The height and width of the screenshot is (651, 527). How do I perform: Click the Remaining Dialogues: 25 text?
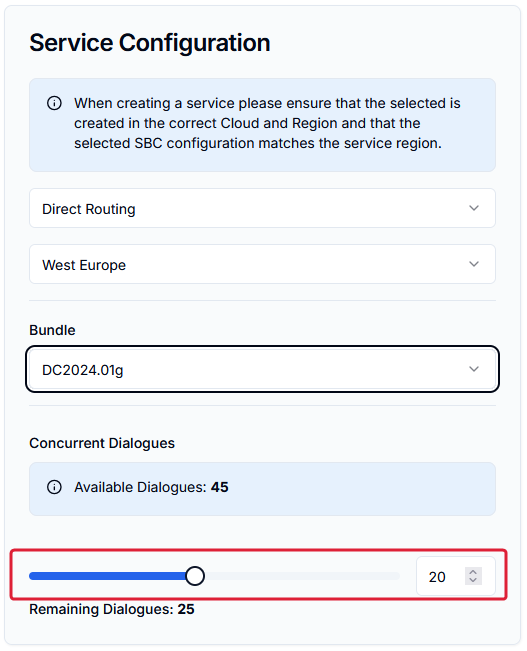click(112, 609)
